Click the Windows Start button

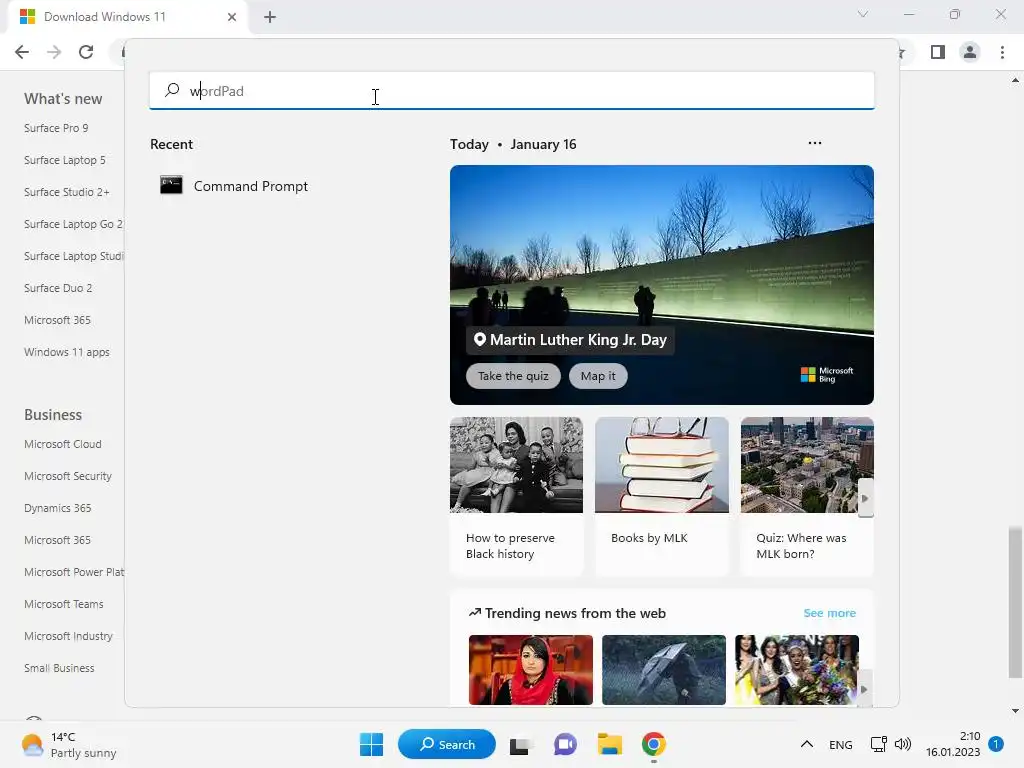click(x=371, y=744)
